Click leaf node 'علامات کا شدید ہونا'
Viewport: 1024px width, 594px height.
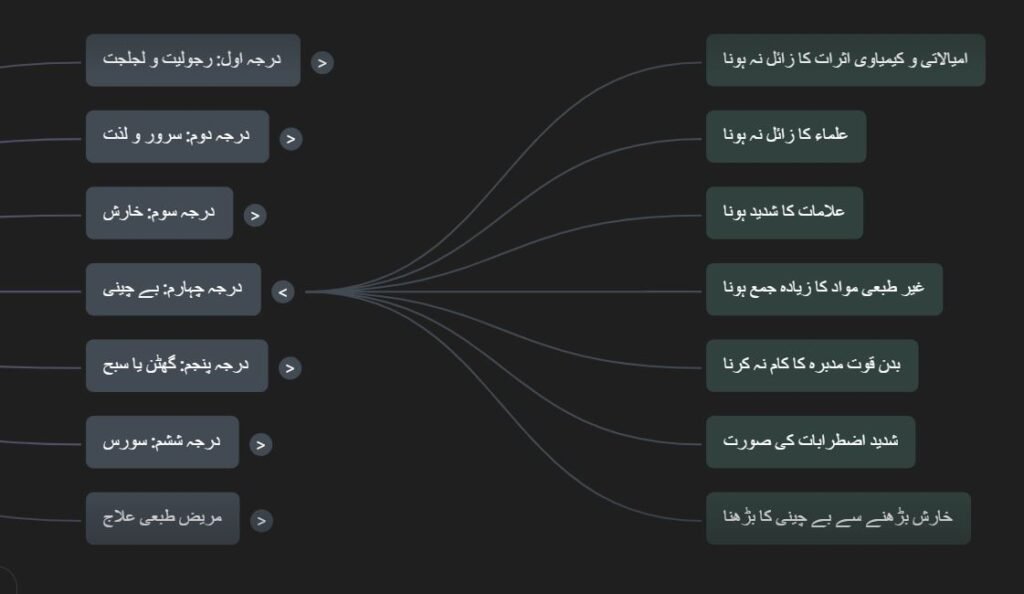tap(784, 213)
